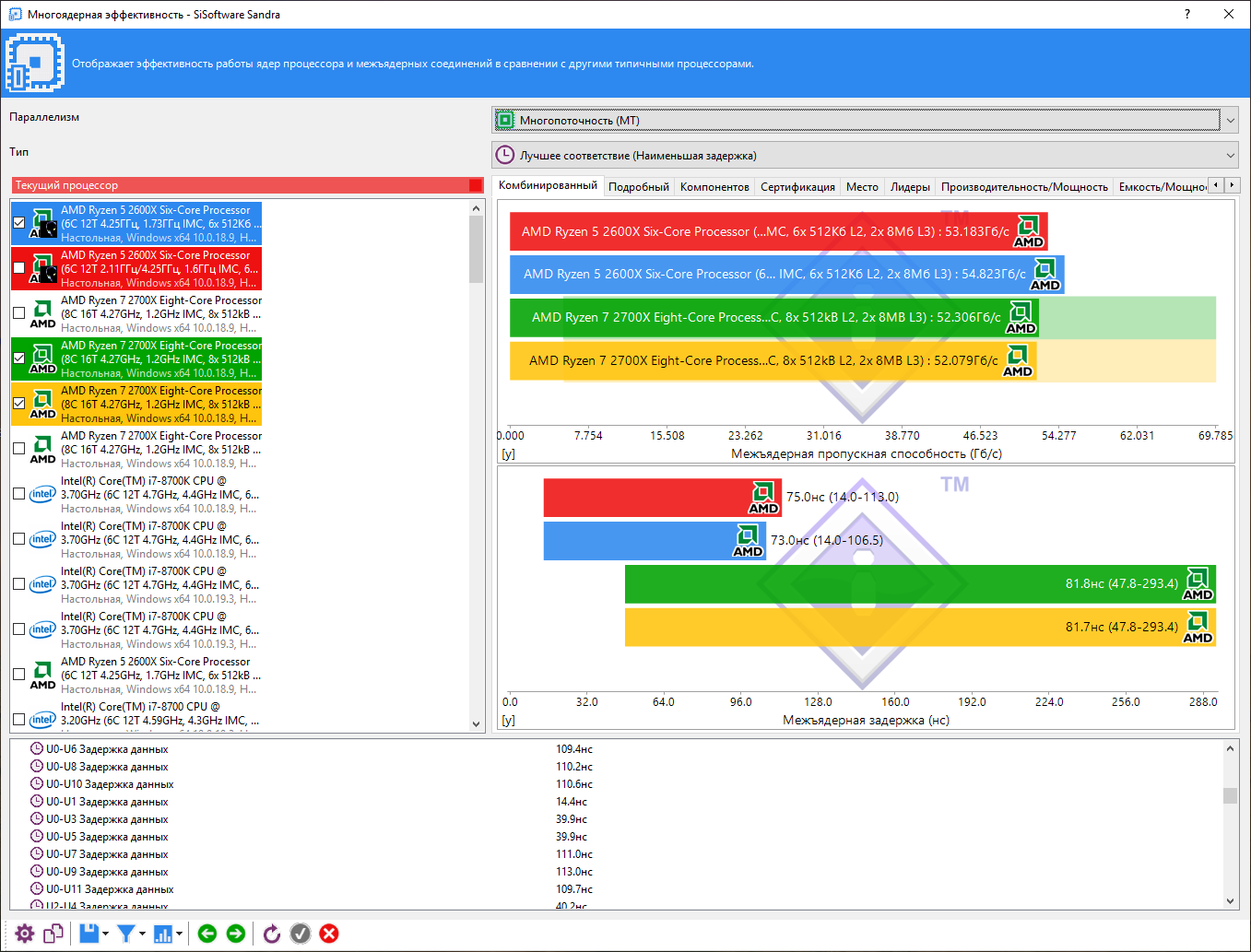Viewport: 1251px width, 952px height.
Task: Uncheck the yellow Ryzen 7 2700X row checkbox
Action: pyautogui.click(x=19, y=403)
